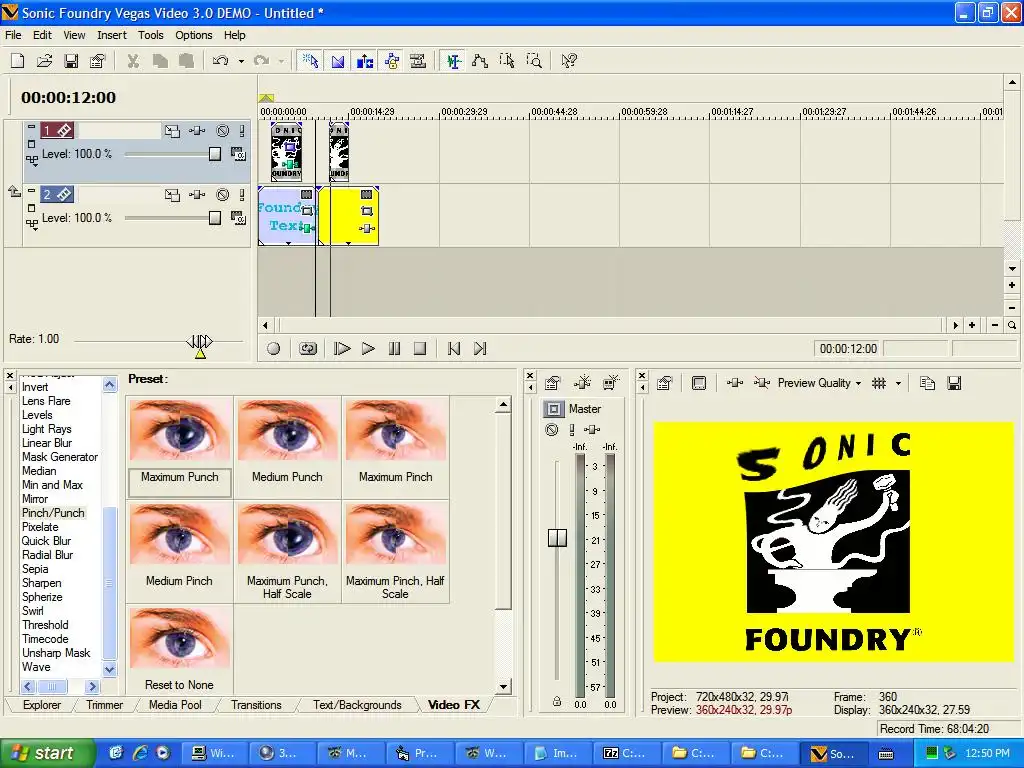The height and width of the screenshot is (768, 1024).
Task: Select the Envelope Edit tool
Action: 480,61
